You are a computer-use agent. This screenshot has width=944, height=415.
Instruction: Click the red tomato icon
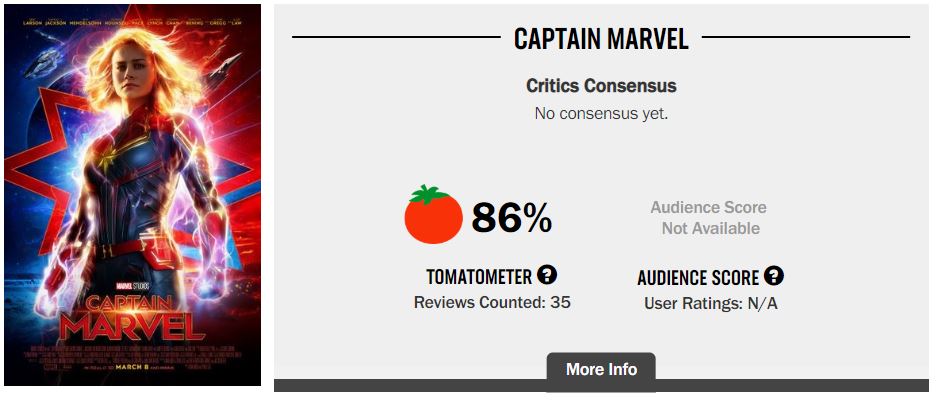[x=433, y=215]
